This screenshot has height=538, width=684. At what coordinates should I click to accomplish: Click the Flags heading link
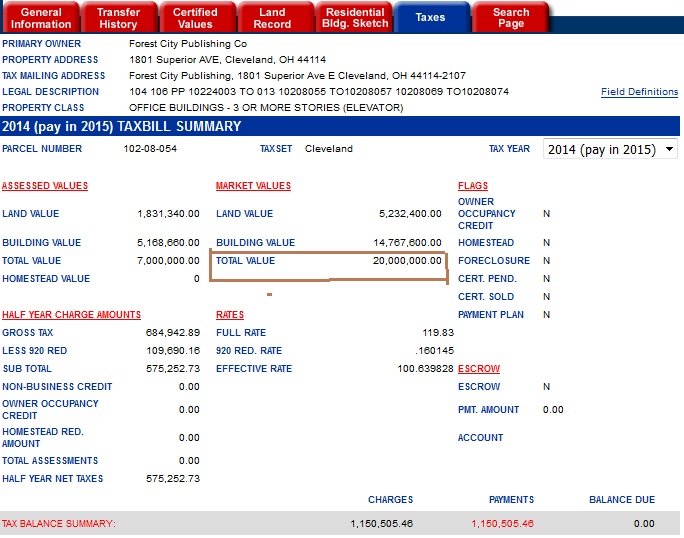(473, 186)
